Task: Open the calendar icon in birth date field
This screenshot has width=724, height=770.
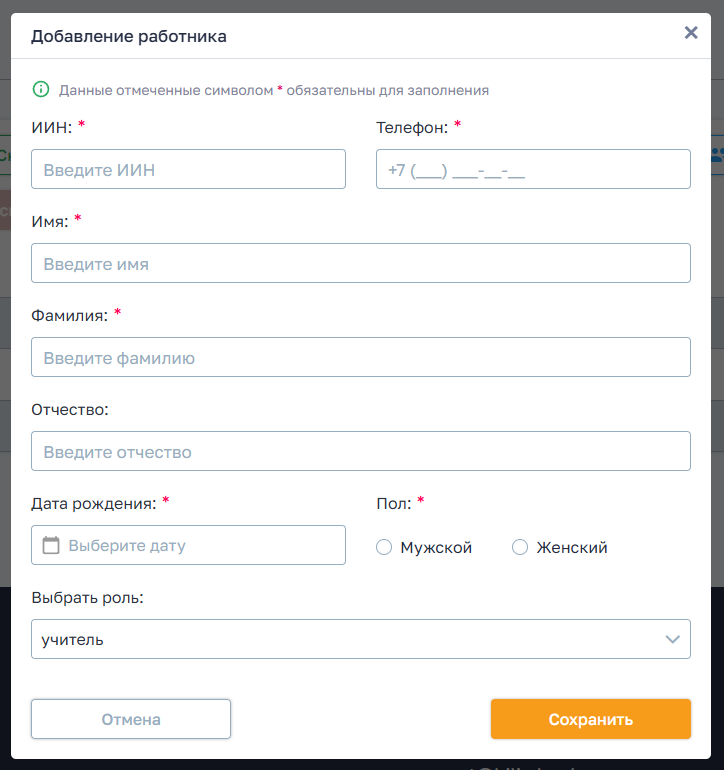Action: click(x=52, y=546)
